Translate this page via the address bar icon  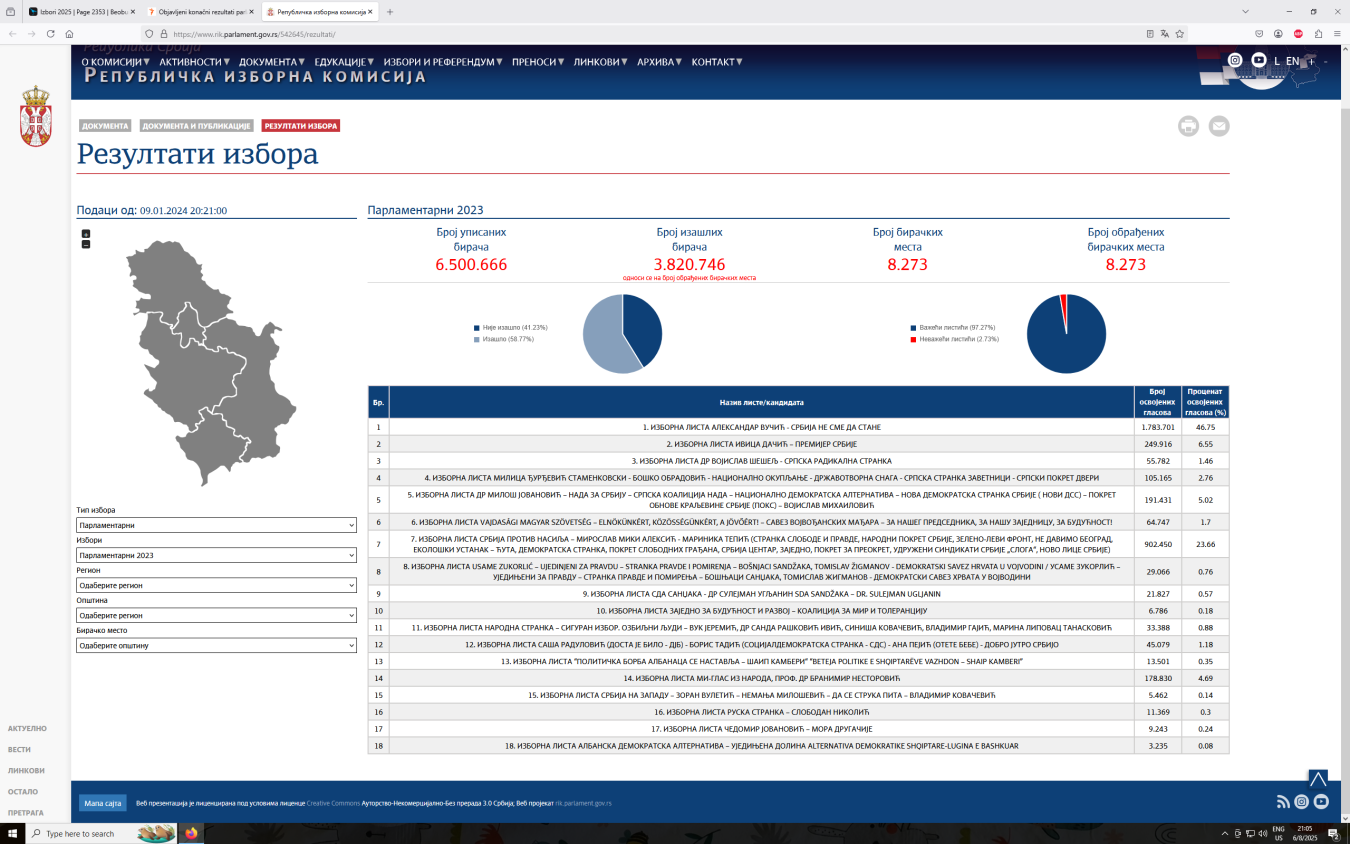1165,33
